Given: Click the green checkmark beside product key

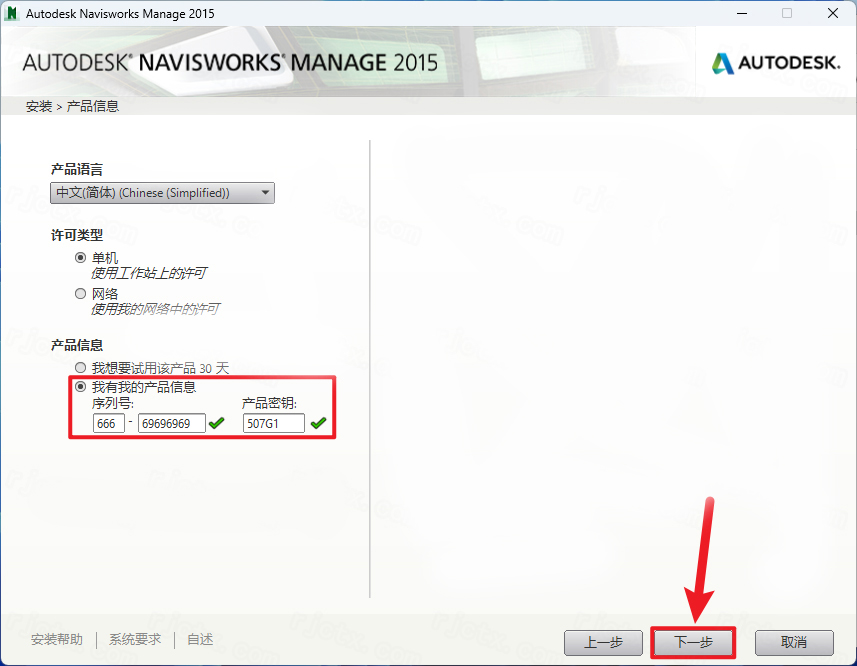Looking at the screenshot, I should point(318,423).
